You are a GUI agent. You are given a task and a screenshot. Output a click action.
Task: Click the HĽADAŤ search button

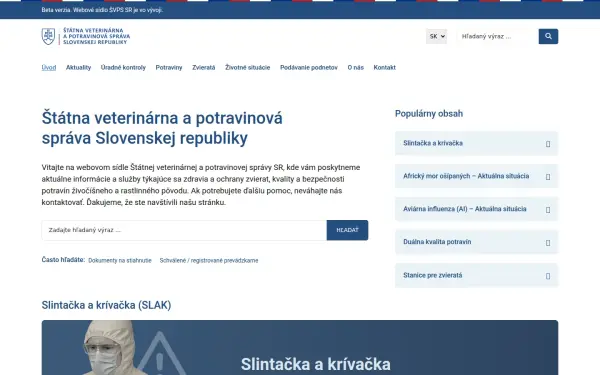click(x=347, y=230)
